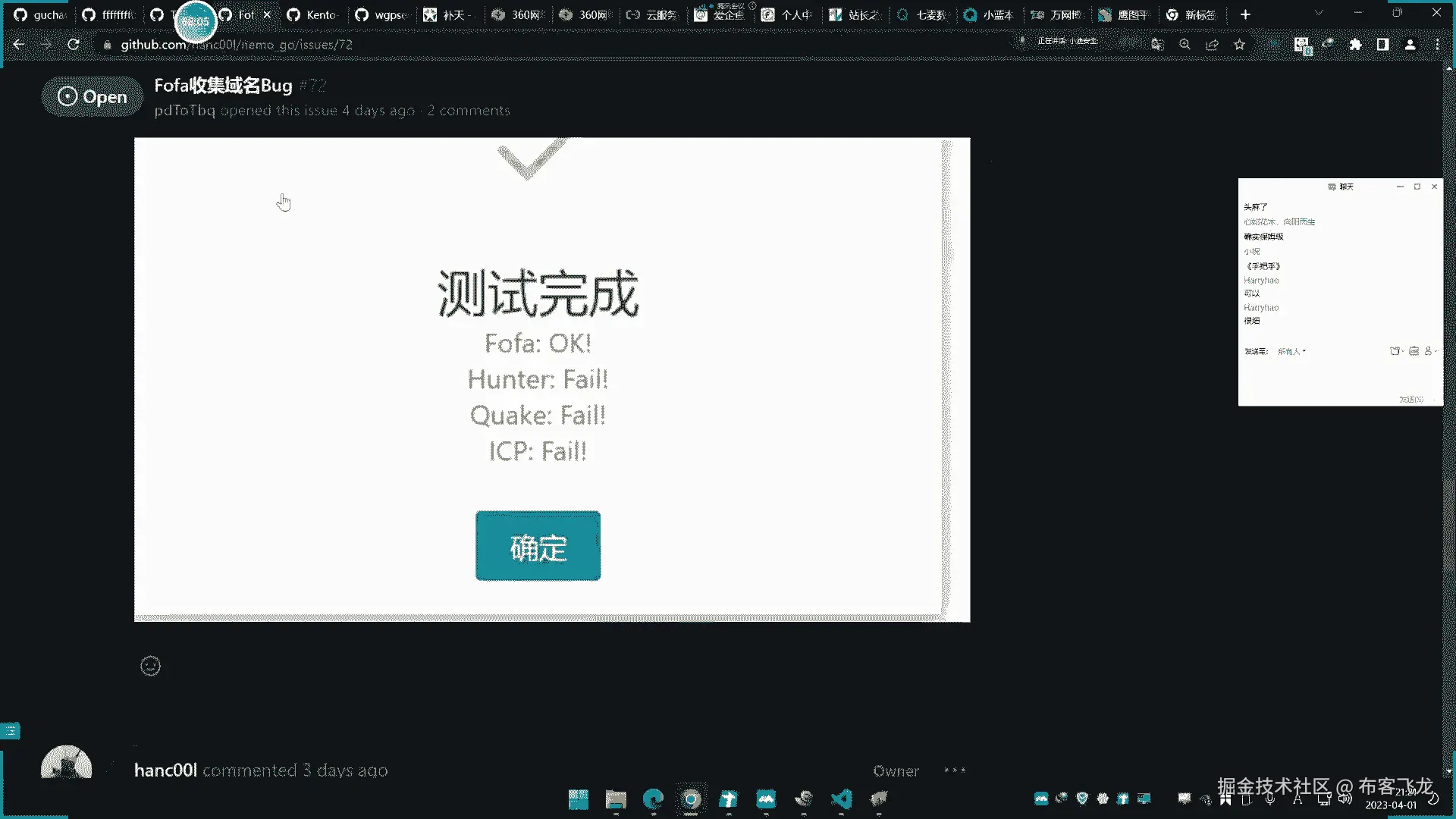Open the hanc00l username link
This screenshot has height=819, width=1456.
[x=165, y=770]
